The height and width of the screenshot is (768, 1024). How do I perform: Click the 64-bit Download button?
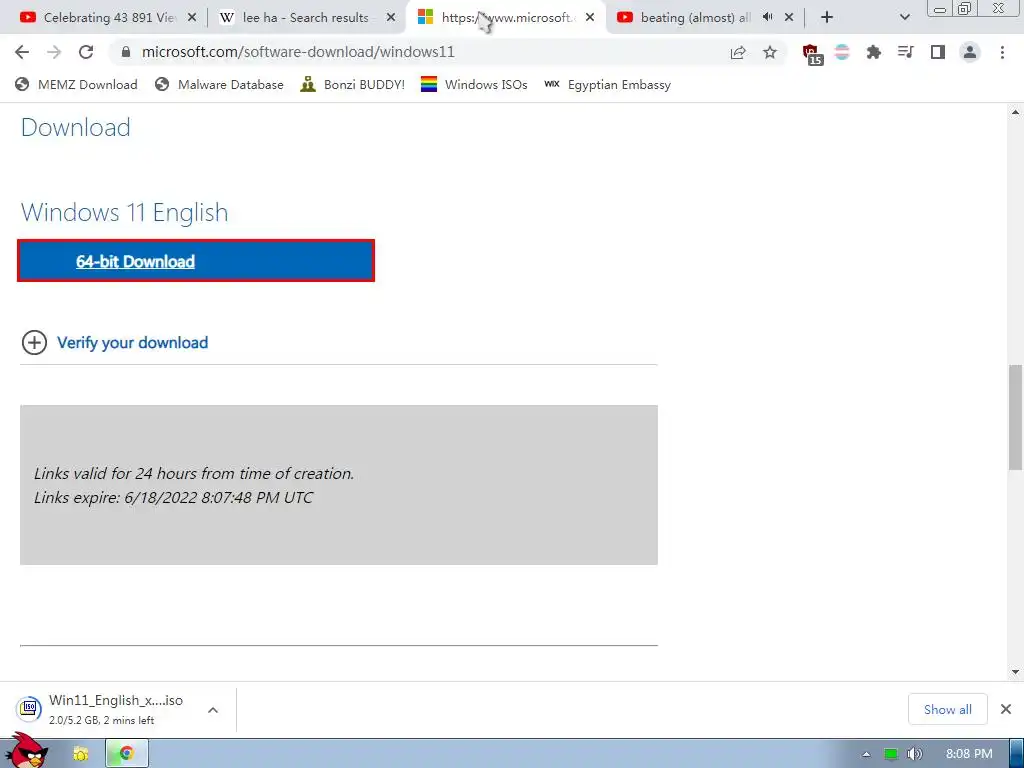[196, 261]
